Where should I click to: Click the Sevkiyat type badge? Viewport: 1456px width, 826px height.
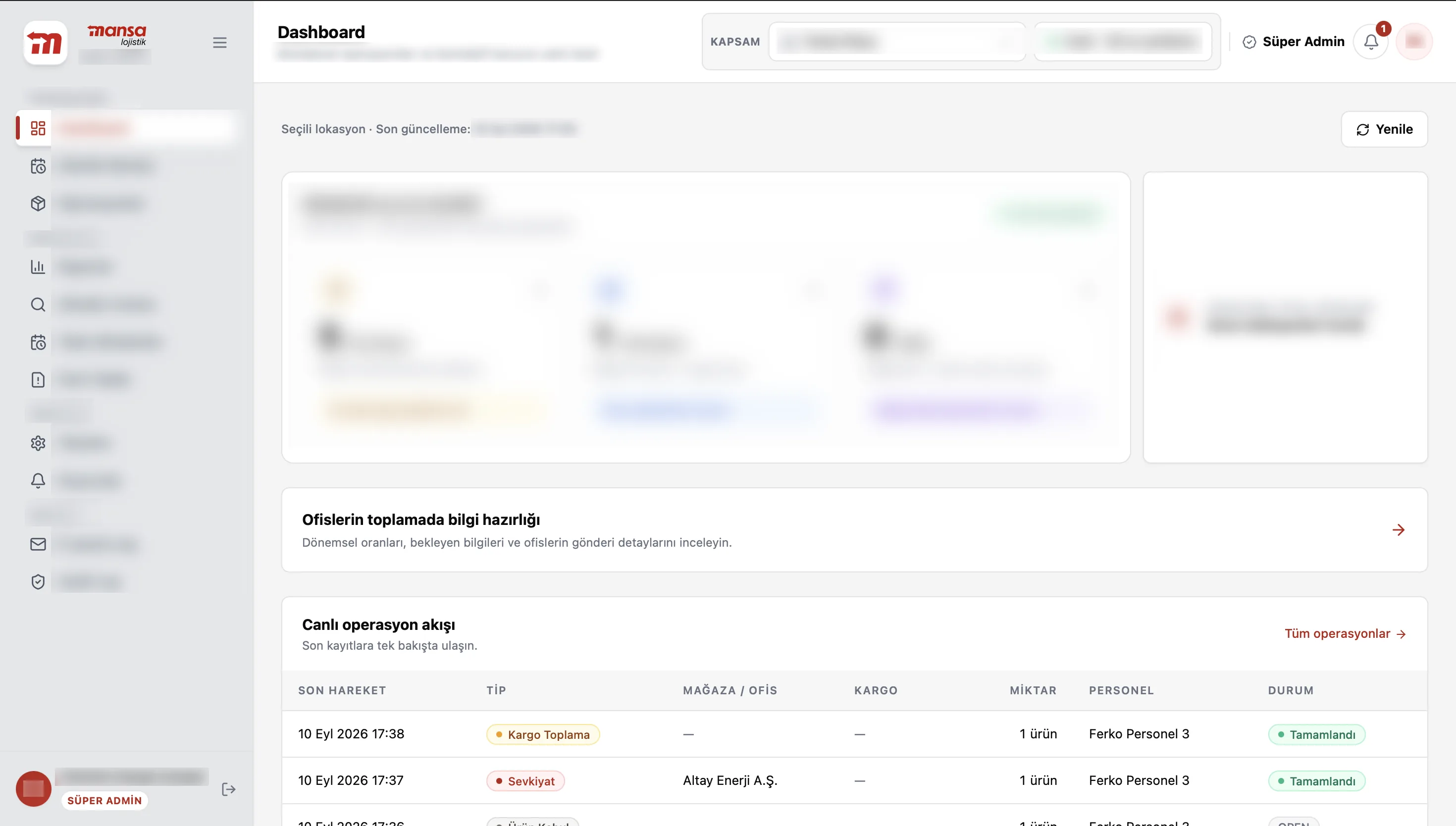(x=525, y=781)
